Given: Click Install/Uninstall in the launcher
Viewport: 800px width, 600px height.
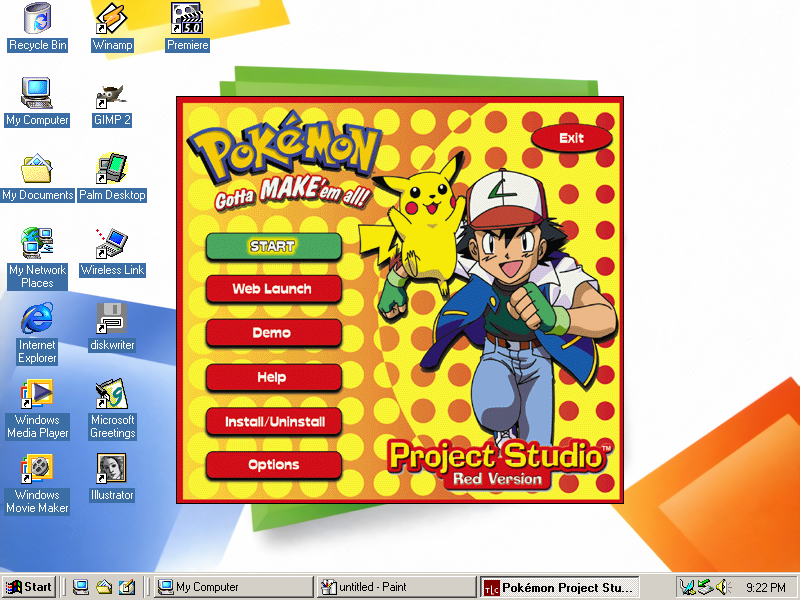Looking at the screenshot, I should click(274, 421).
